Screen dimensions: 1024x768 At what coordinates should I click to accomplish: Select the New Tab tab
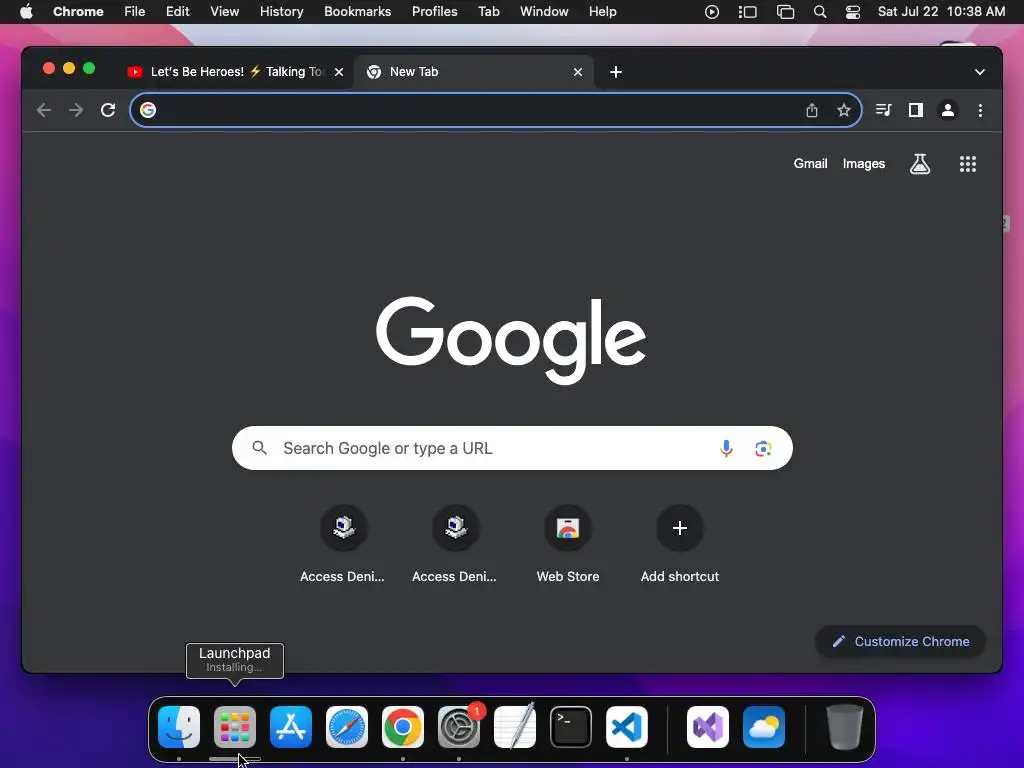click(x=473, y=72)
